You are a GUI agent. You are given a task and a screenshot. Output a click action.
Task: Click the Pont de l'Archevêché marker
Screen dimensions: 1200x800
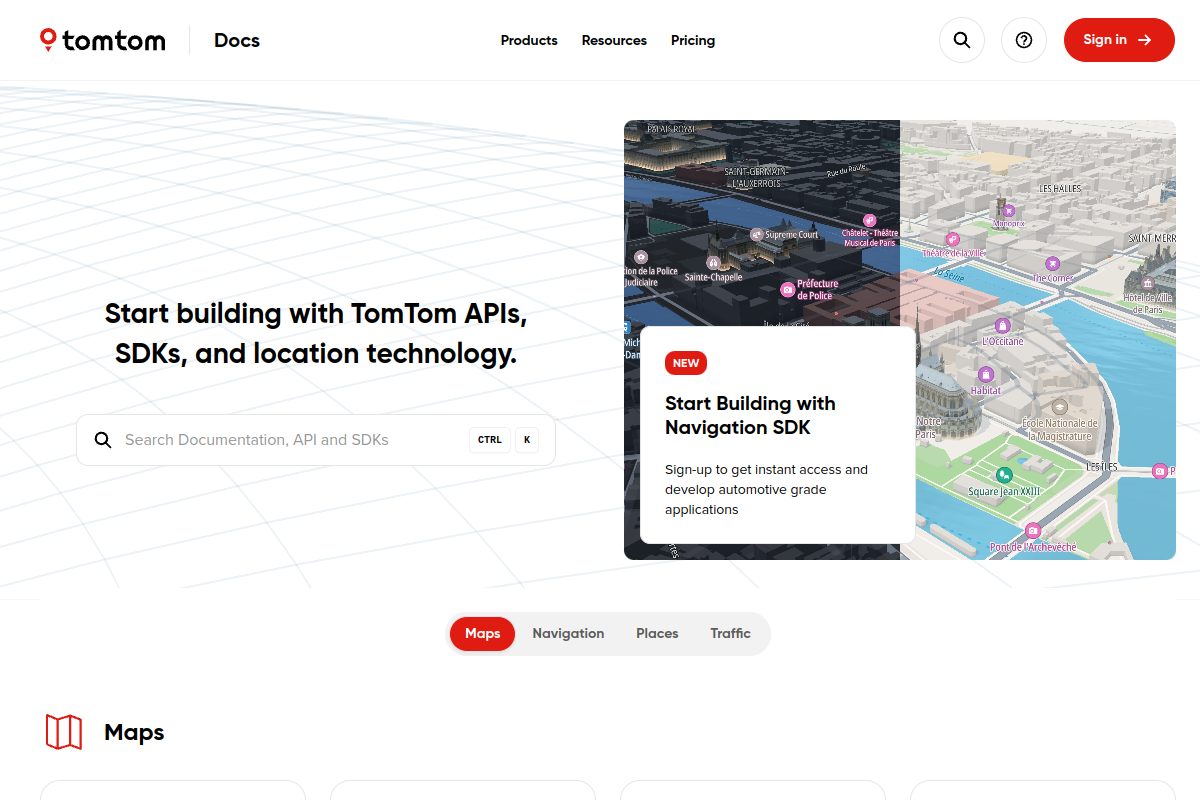pyautogui.click(x=1033, y=531)
